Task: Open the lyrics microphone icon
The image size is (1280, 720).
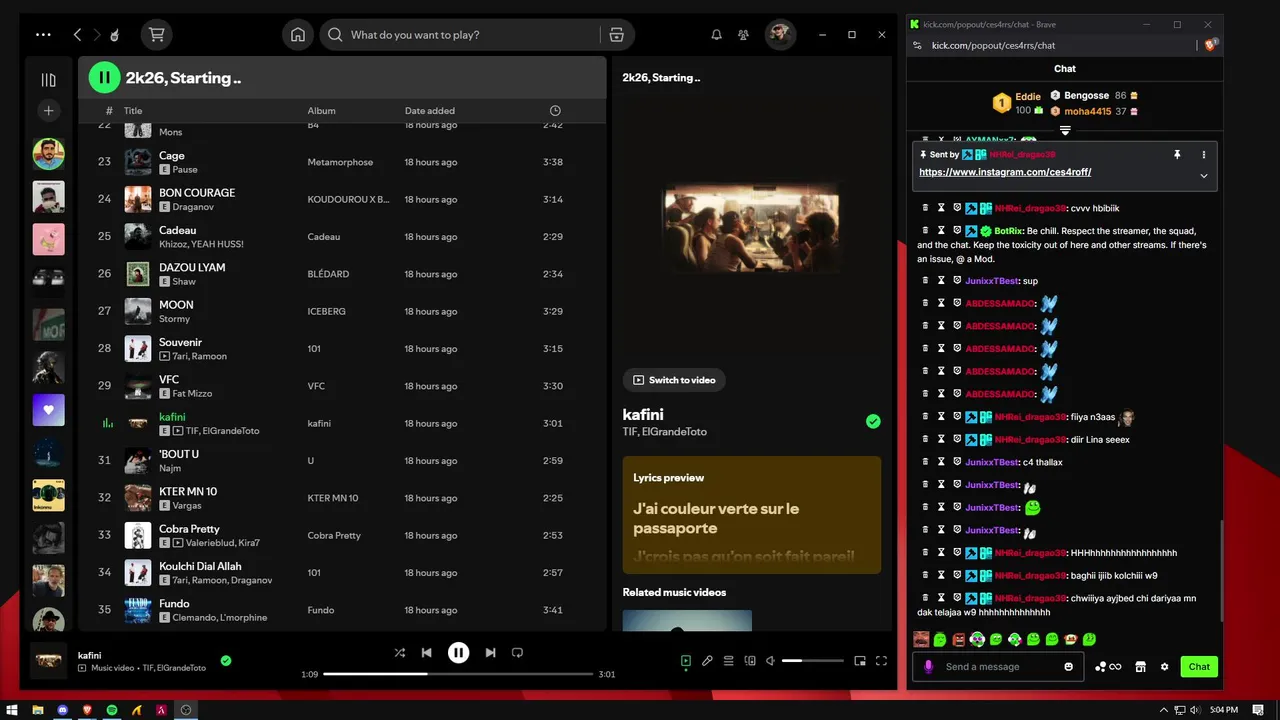Action: 707,661
